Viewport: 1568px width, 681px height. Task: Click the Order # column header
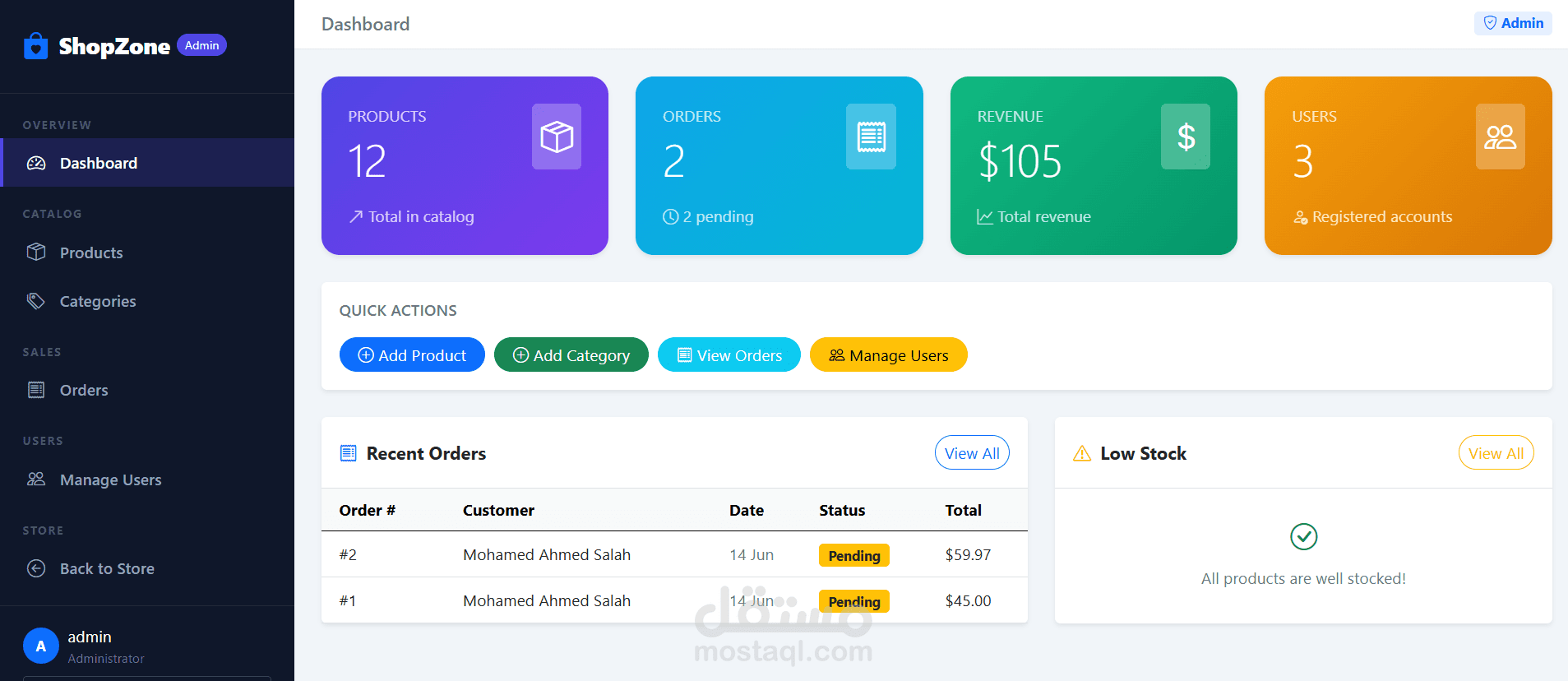[368, 510]
